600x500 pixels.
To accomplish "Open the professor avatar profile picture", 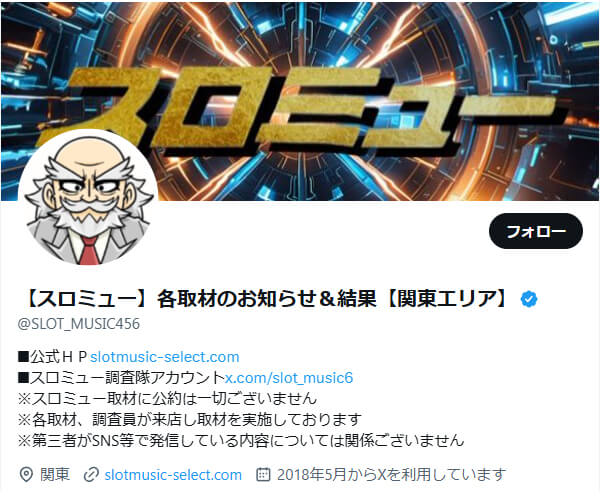I will coord(88,198).
